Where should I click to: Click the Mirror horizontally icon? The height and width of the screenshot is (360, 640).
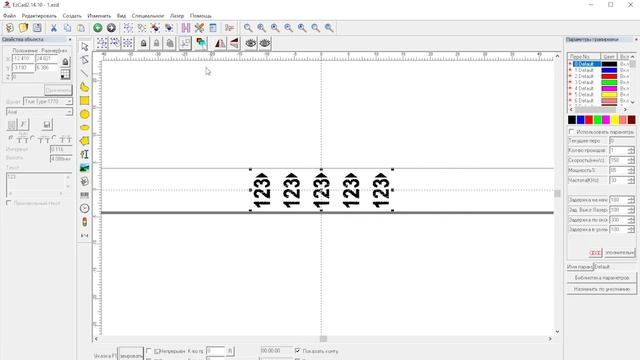click(220, 43)
